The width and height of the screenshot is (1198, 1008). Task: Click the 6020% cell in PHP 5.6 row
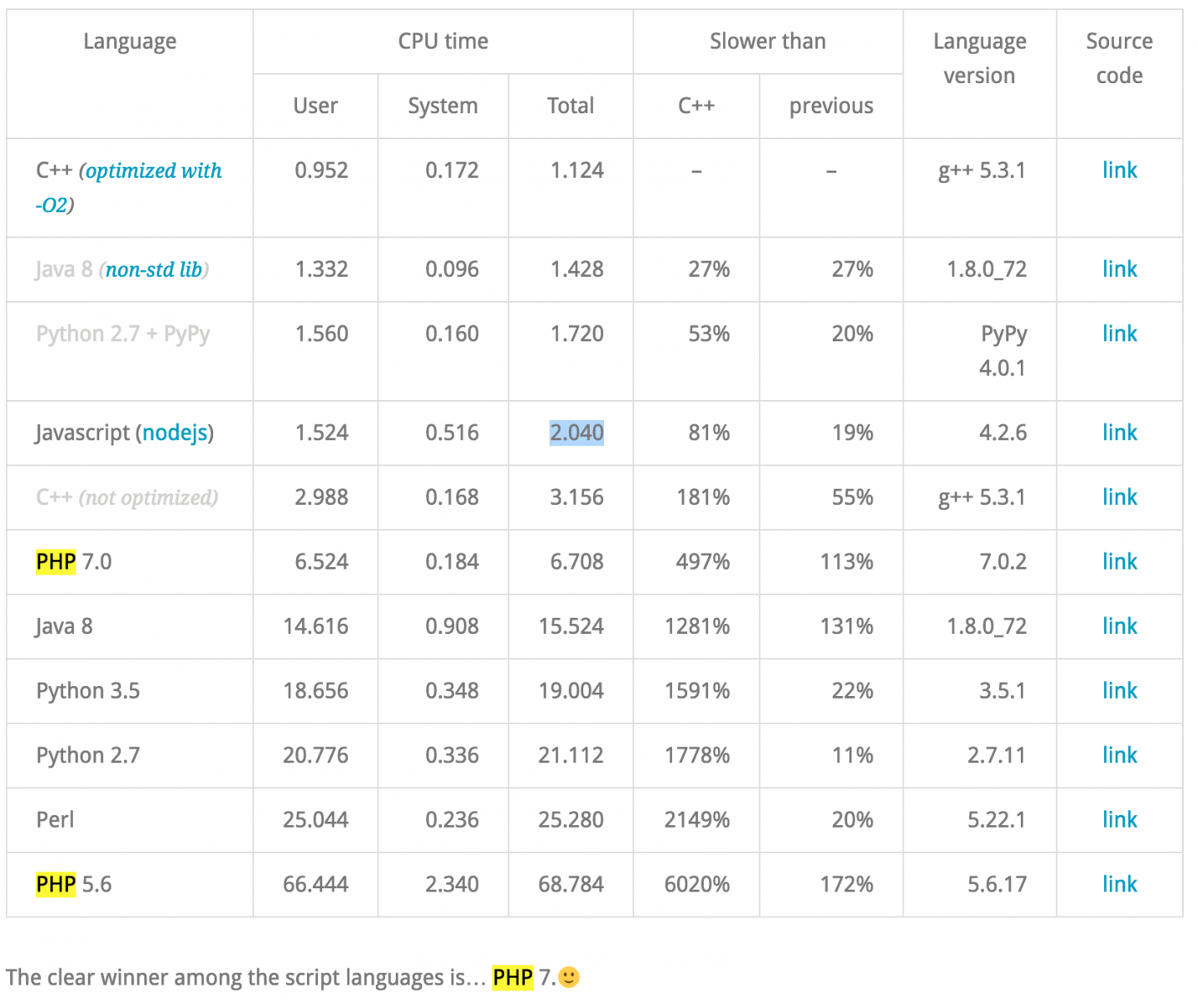[696, 885]
